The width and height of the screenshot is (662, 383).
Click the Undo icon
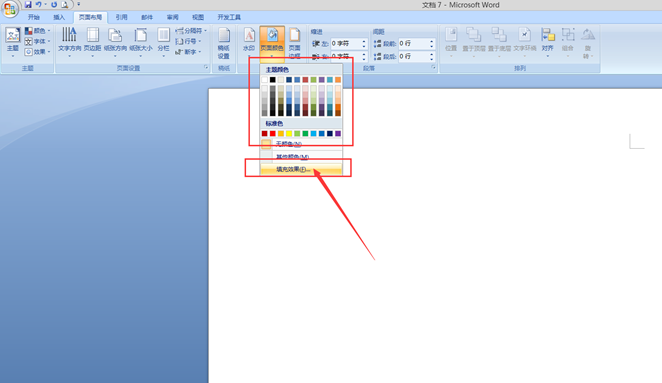[x=38, y=5]
